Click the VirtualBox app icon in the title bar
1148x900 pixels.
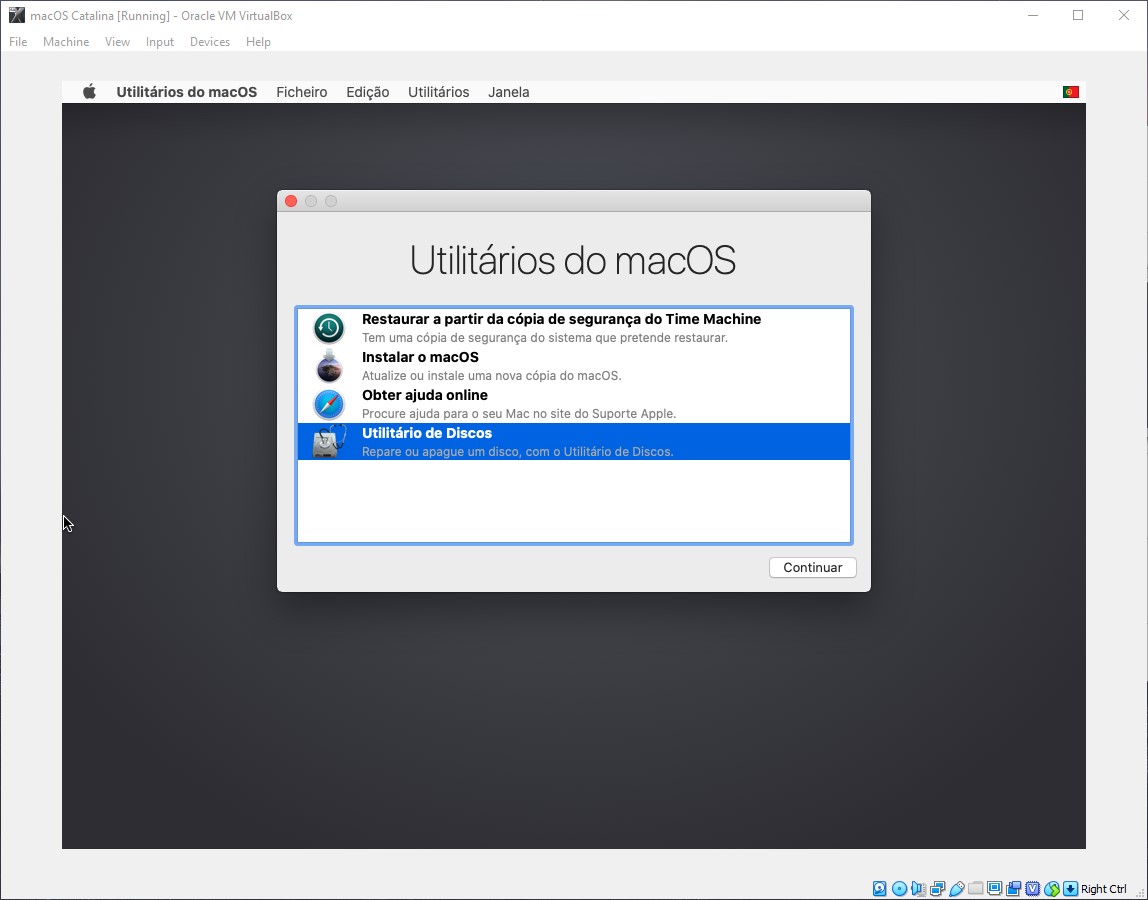coord(17,15)
